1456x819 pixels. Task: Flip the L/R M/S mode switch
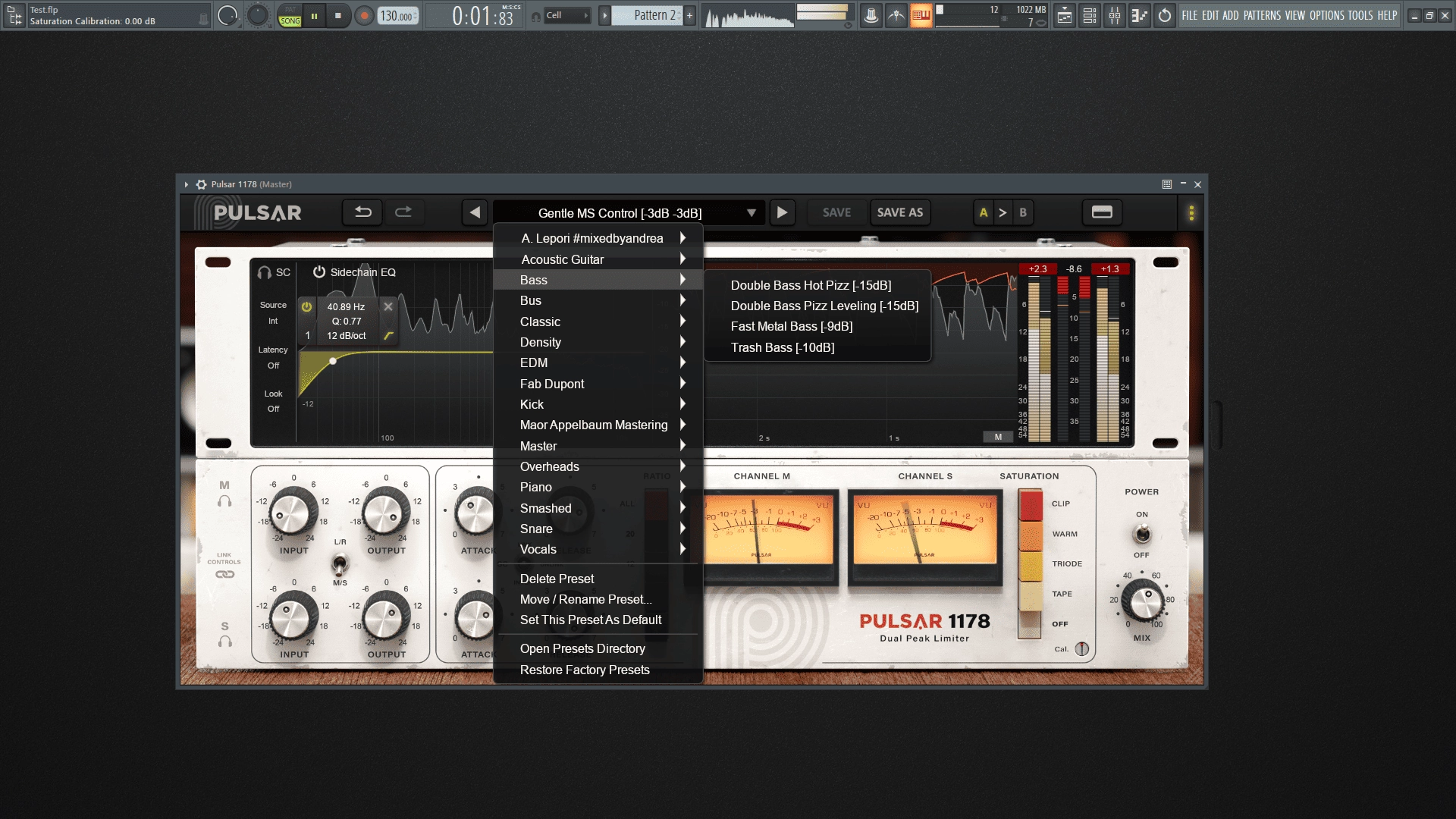coord(340,564)
